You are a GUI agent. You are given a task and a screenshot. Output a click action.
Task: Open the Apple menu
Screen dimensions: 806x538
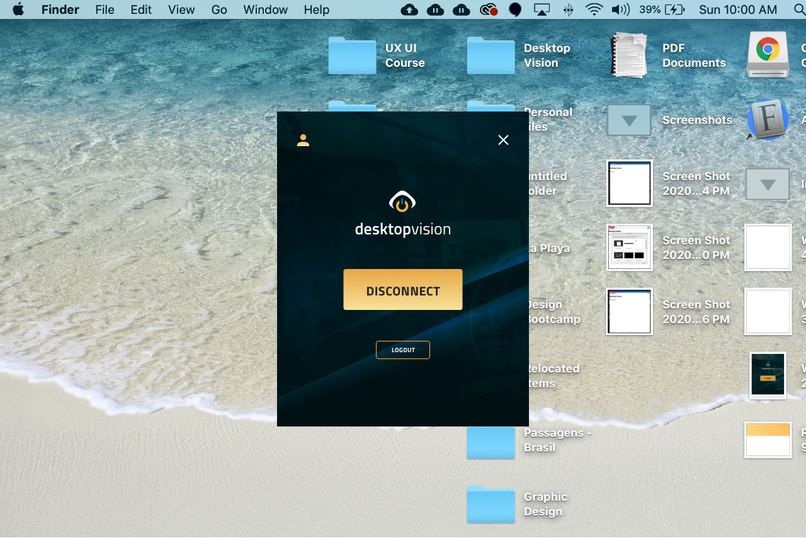coord(18,9)
